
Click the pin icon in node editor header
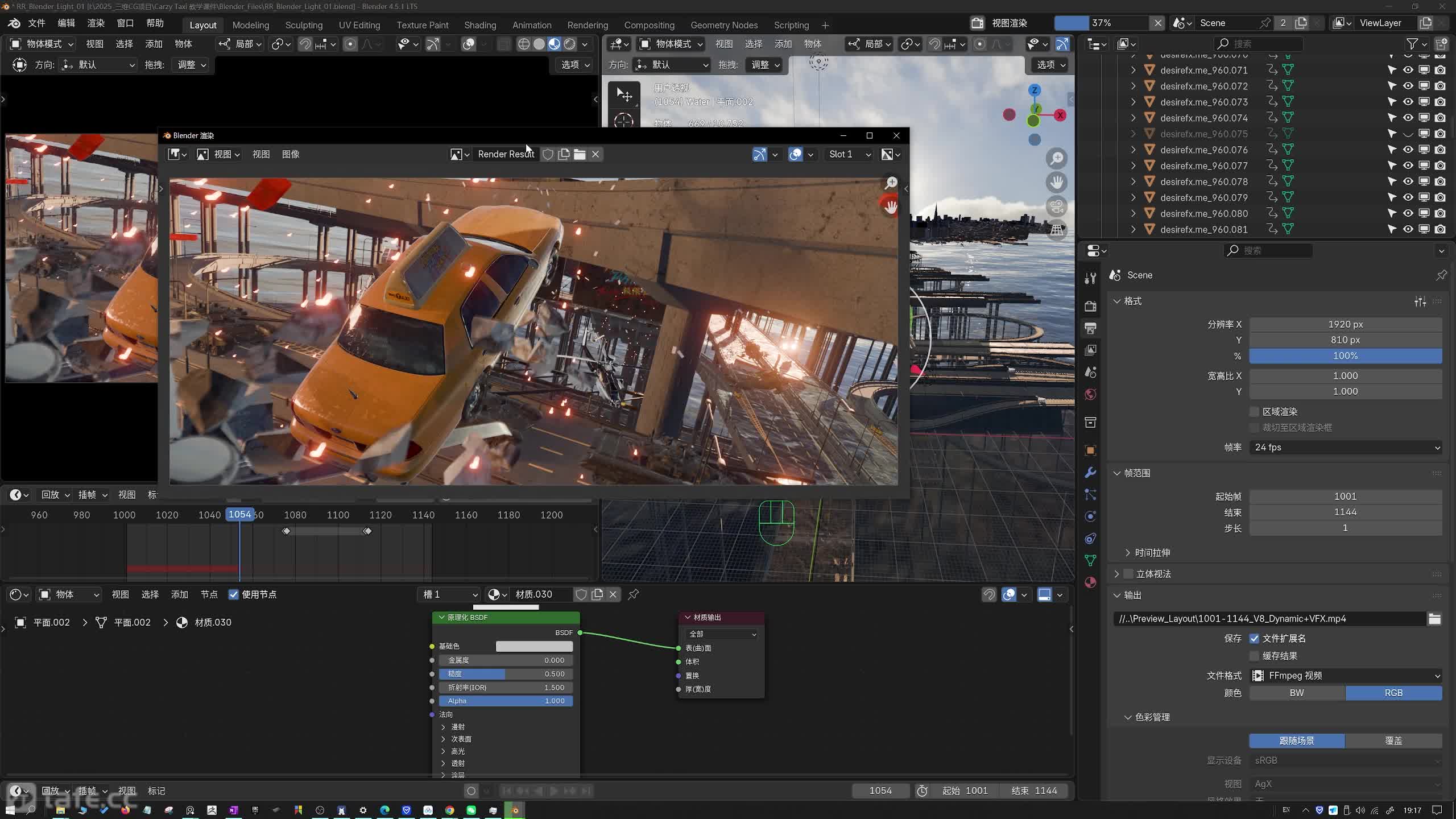(633, 594)
